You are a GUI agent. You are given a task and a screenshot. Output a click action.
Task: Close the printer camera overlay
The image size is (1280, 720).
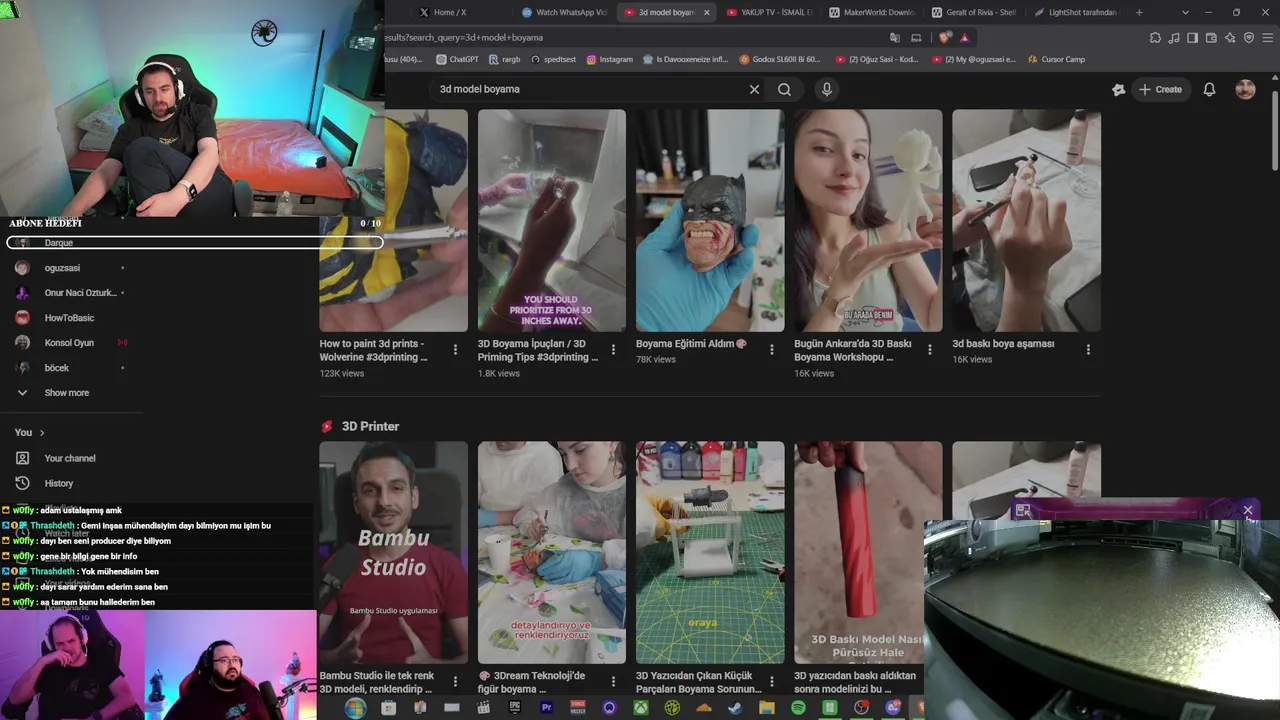[x=1248, y=511]
